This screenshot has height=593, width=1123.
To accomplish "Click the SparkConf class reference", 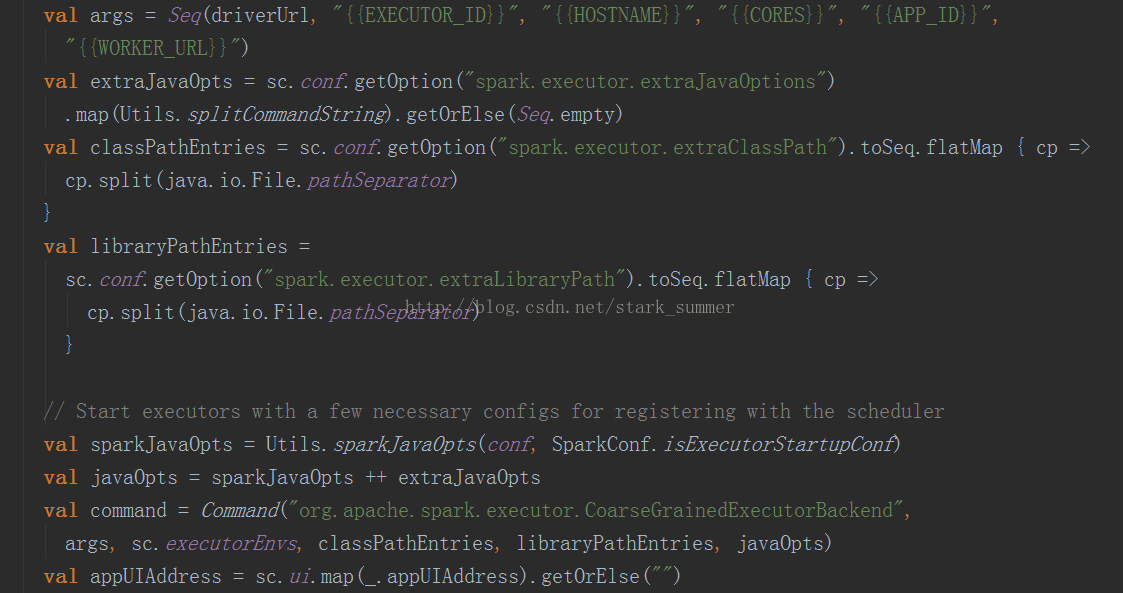I will [601, 444].
